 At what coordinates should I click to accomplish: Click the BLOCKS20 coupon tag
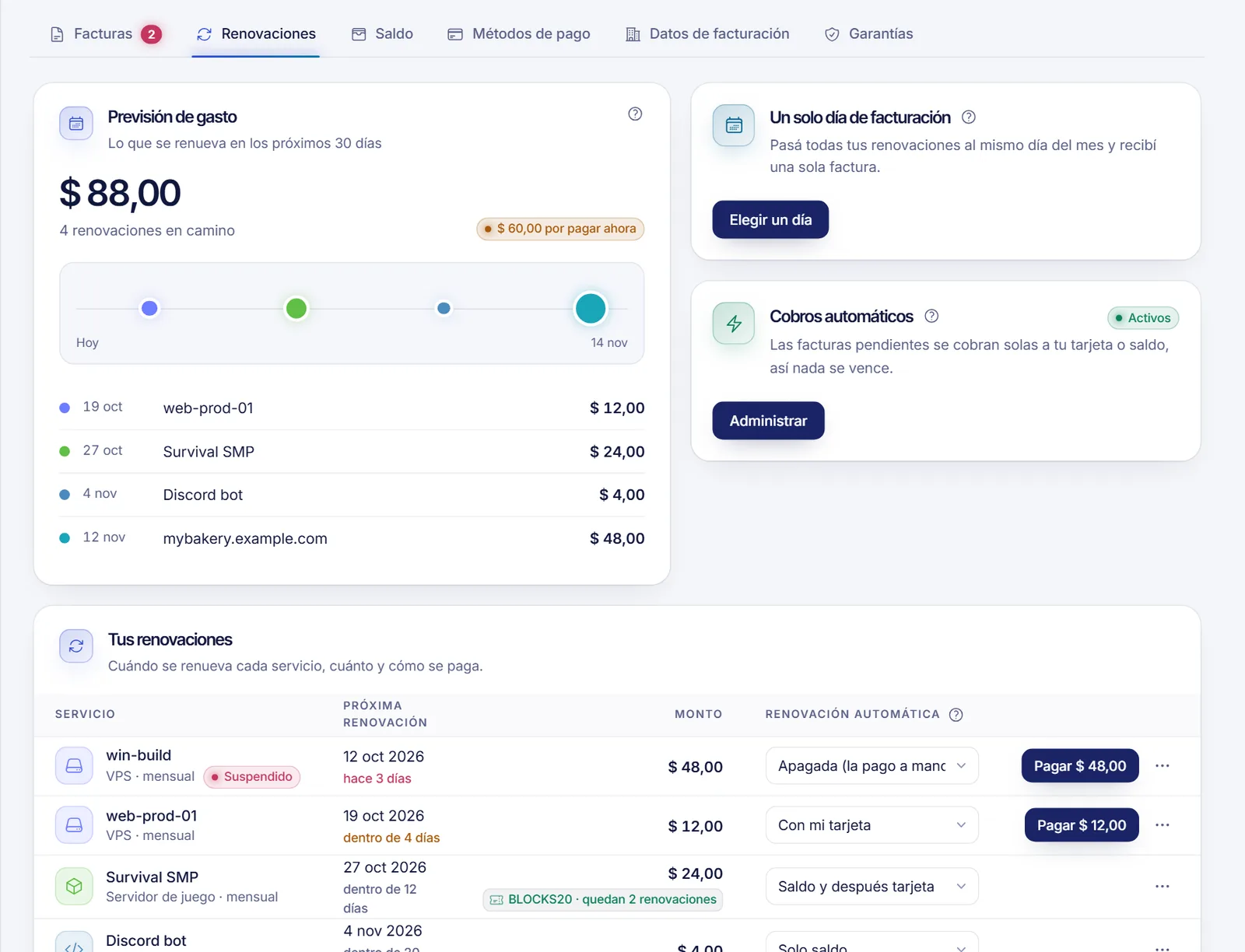click(x=603, y=900)
